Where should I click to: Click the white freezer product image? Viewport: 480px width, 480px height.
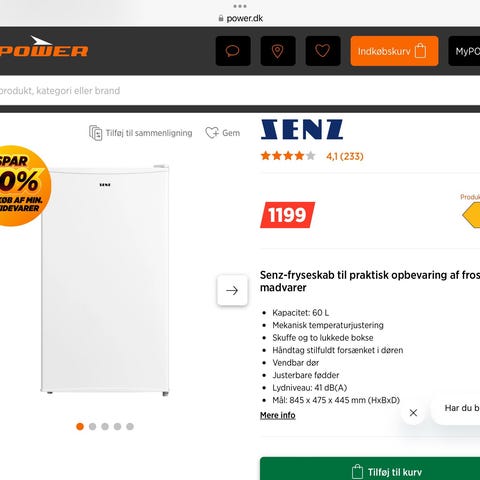point(105,279)
